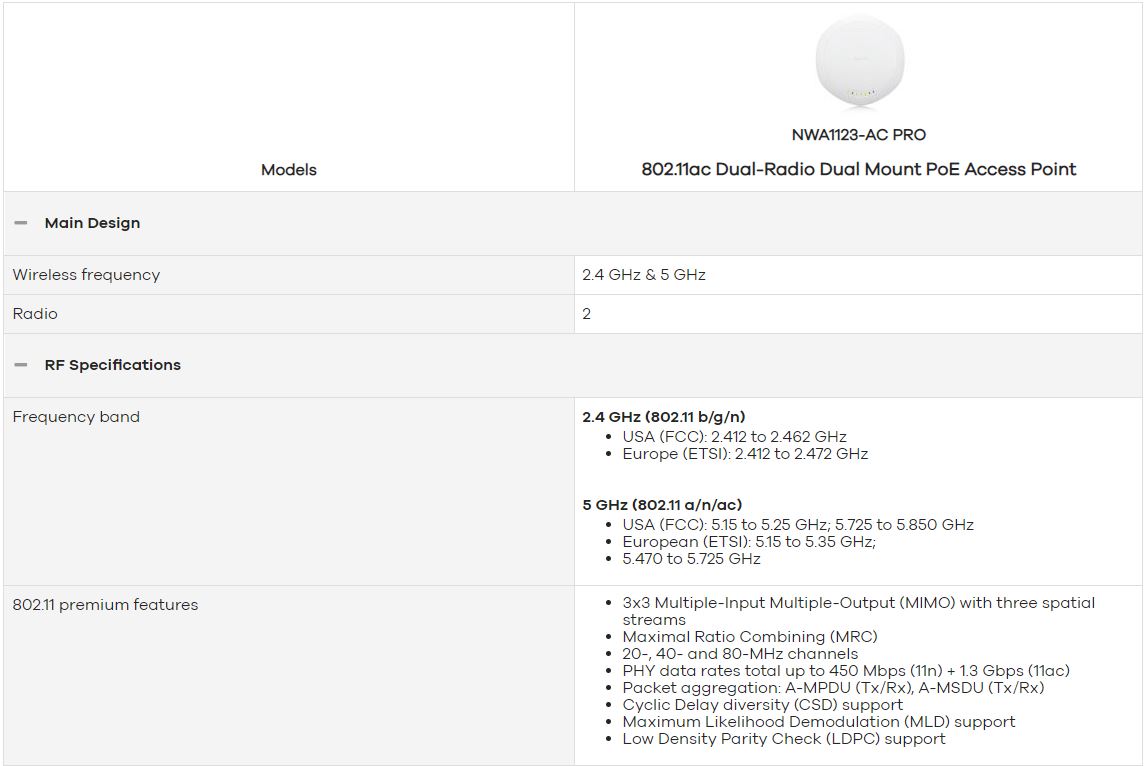Click Maximum Likelihood Demodulation (MLD) support bullet
The image size is (1147, 766).
(819, 721)
